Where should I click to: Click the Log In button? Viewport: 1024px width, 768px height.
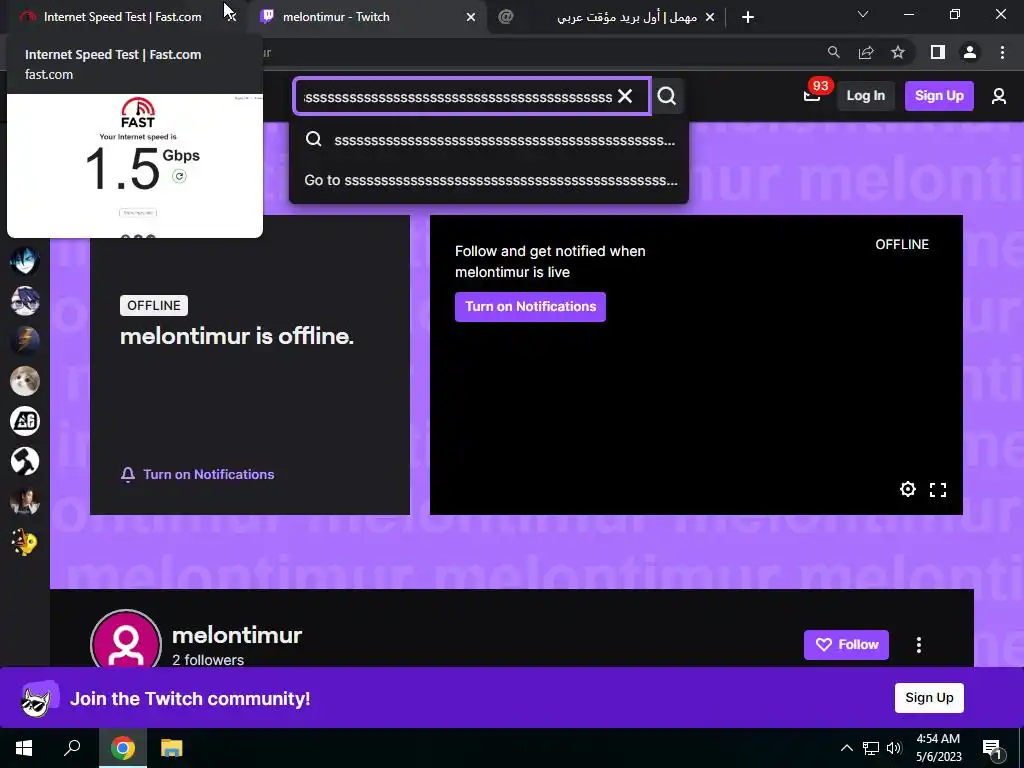click(x=865, y=95)
